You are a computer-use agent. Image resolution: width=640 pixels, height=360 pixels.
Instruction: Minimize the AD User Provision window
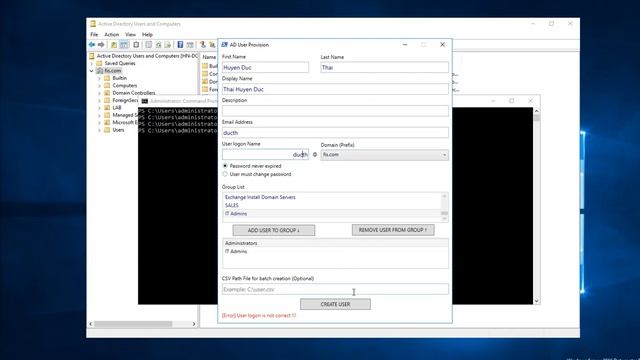(x=405, y=44)
